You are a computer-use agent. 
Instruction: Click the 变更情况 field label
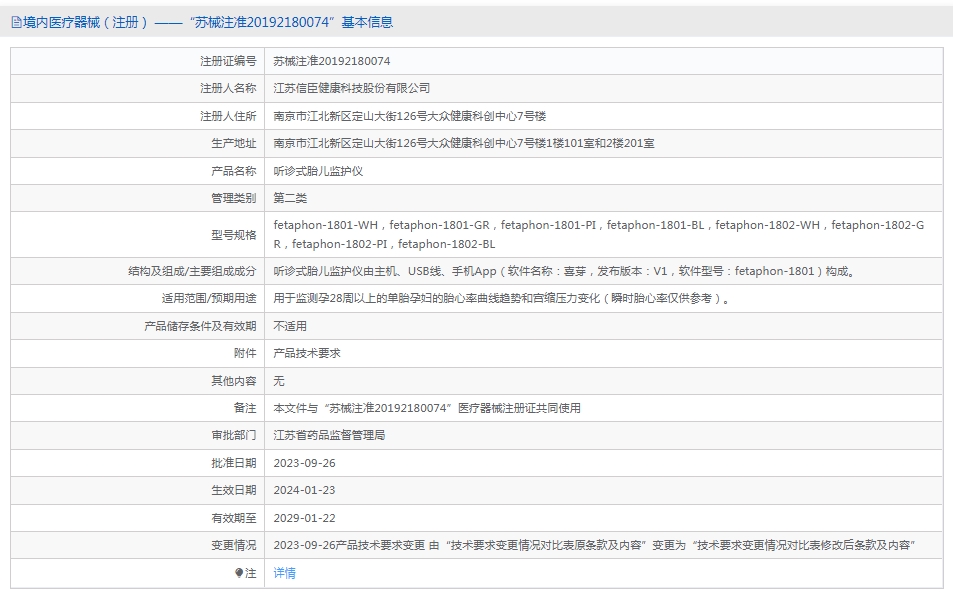[x=233, y=545]
